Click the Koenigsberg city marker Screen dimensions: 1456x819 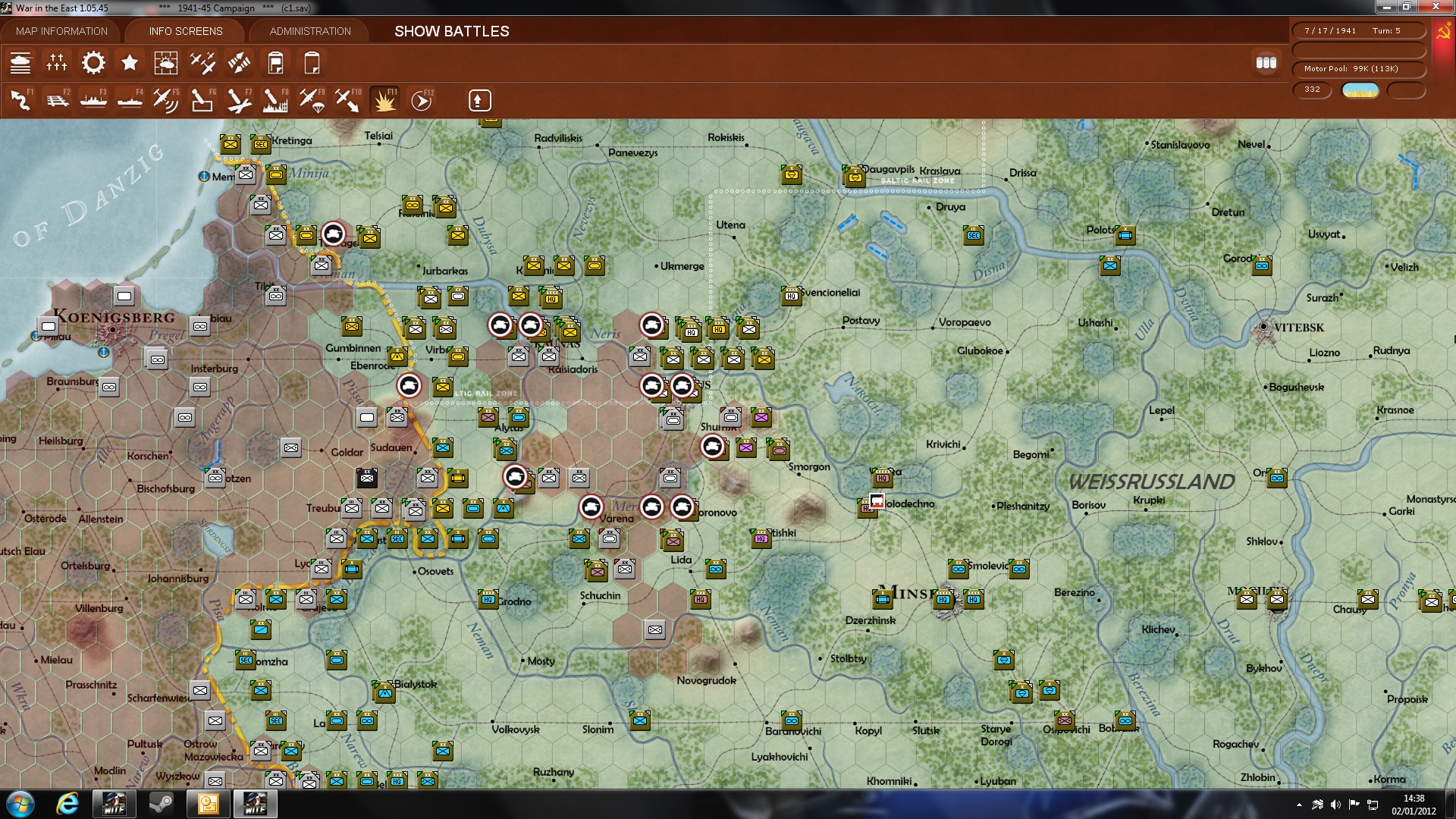point(113,330)
